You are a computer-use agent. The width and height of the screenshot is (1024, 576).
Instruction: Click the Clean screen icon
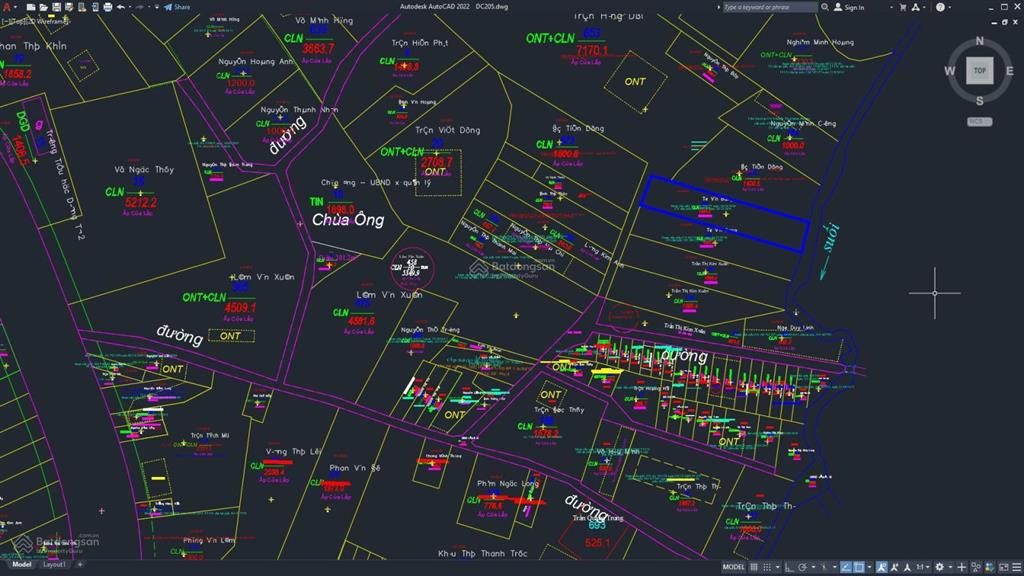[1004, 567]
